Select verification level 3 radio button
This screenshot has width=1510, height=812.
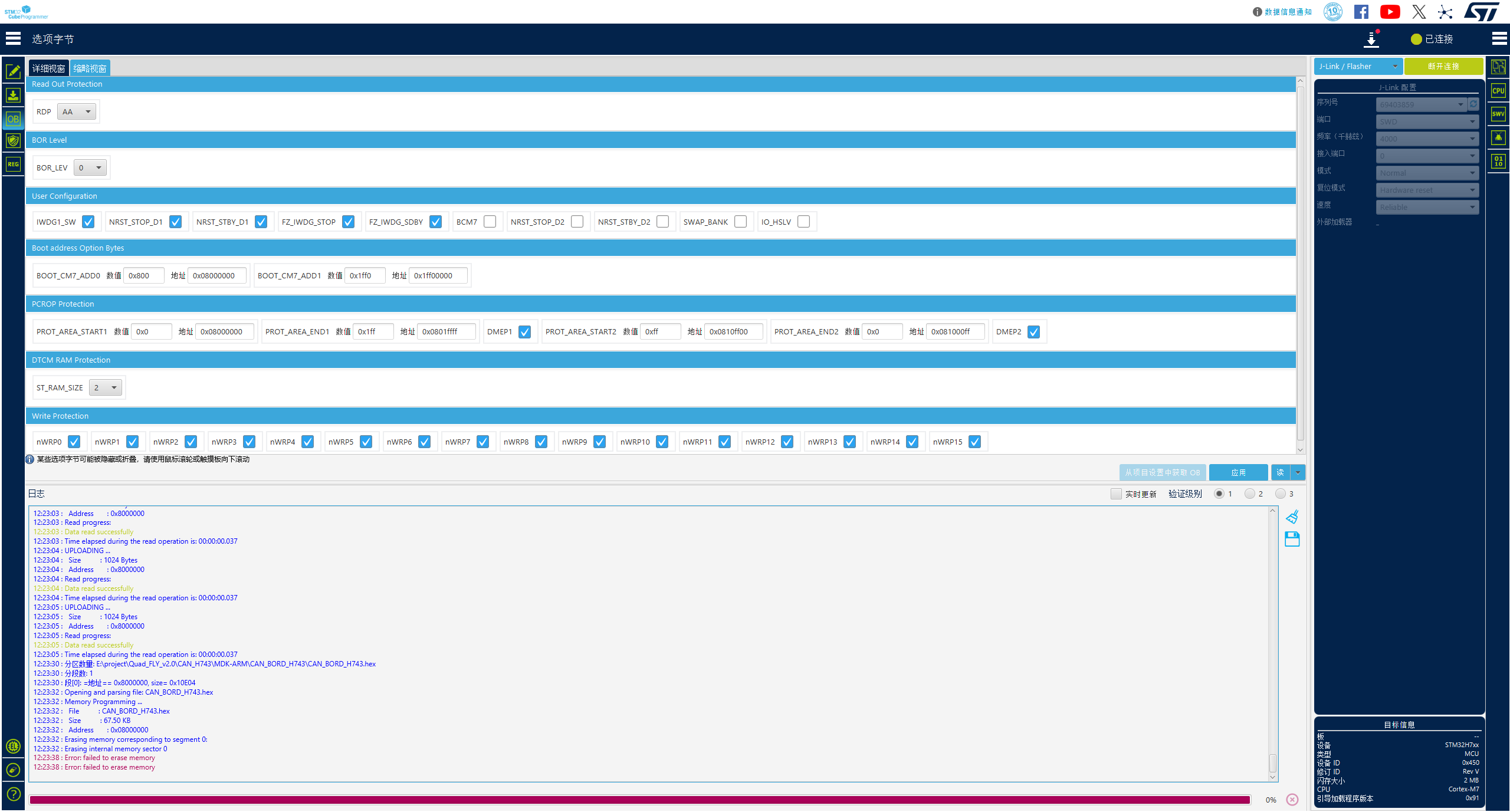1280,494
